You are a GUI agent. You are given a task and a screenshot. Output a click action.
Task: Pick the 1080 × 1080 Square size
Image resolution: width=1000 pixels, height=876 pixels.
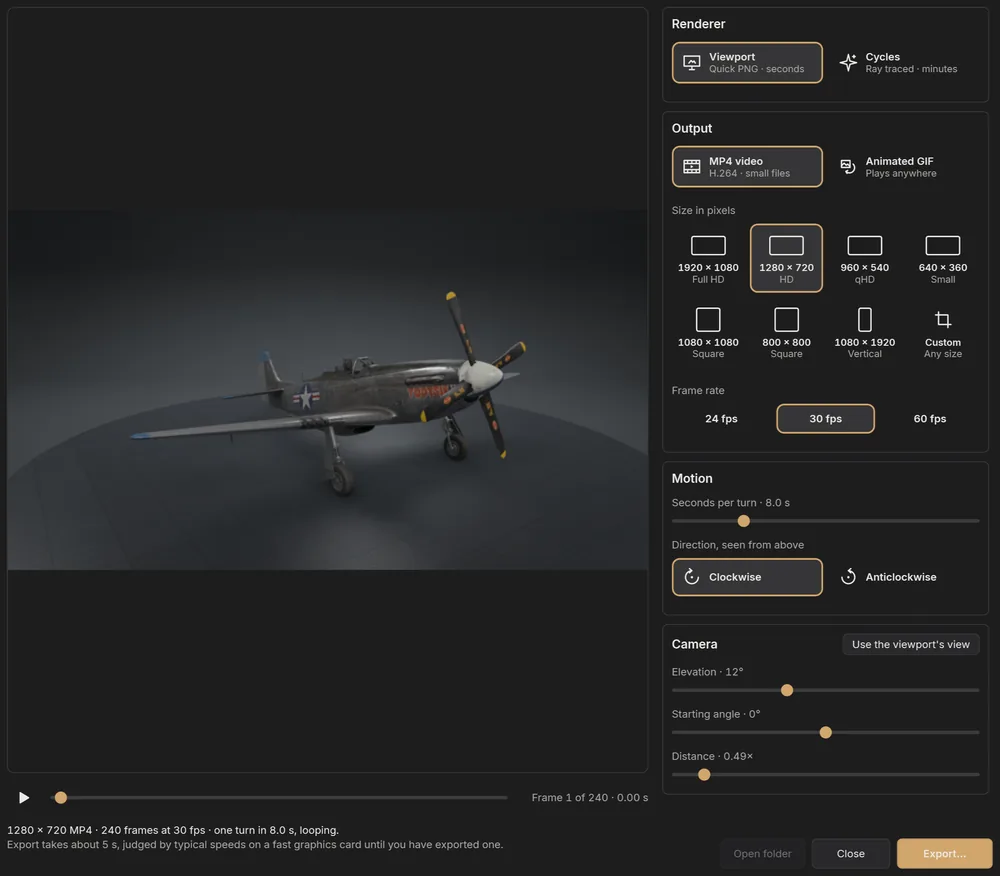coord(708,333)
